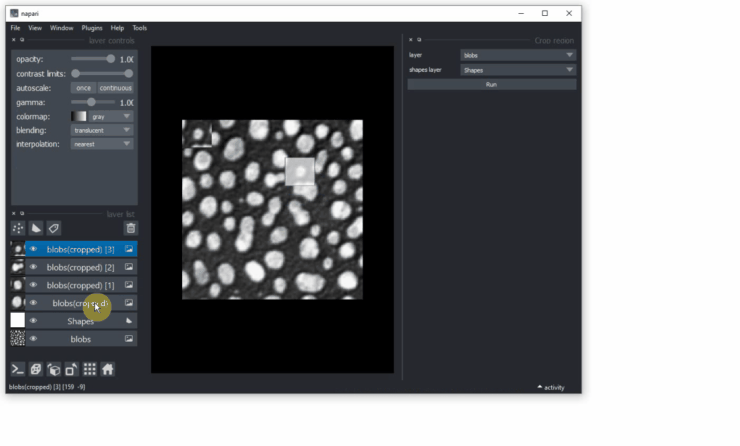Image resolution: width=740 pixels, height=446 pixels.
Task: Click image type icon of blobs layer
Action: 129,339
